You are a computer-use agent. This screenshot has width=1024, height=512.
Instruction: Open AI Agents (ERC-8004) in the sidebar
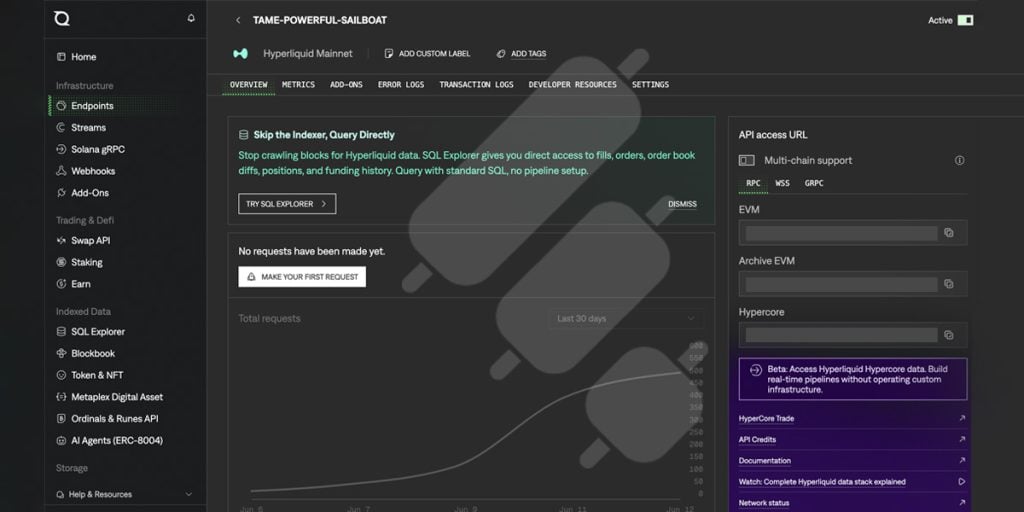point(110,441)
